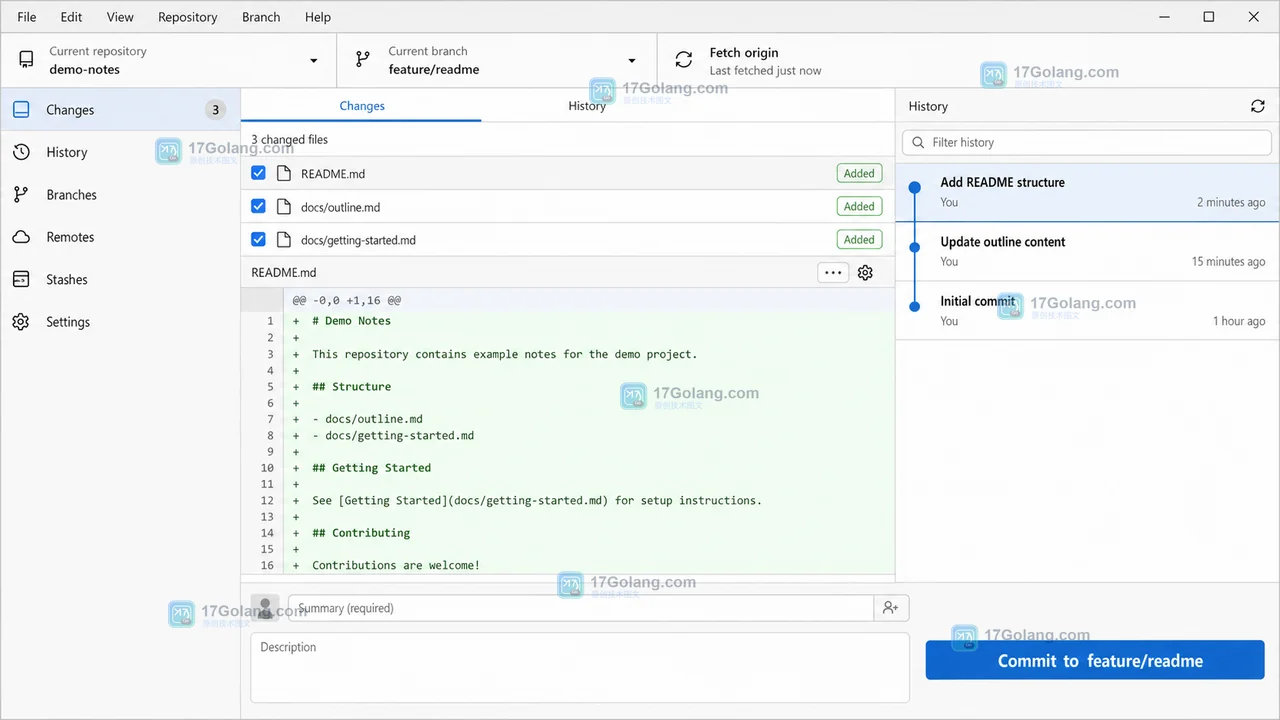
Task: Switch to the History tab in center pane
Action: pyautogui.click(x=587, y=106)
